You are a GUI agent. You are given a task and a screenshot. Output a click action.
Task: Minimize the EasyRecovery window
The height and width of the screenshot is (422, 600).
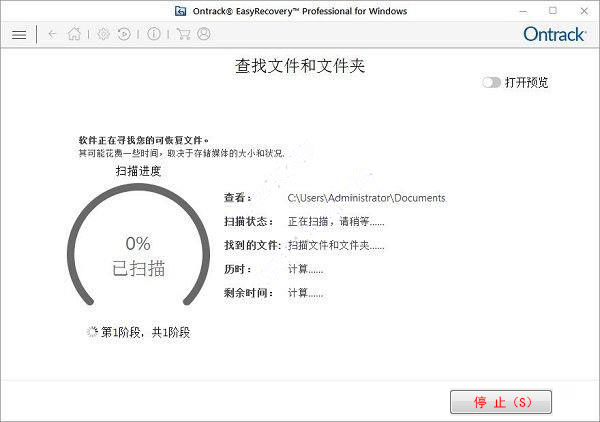click(x=526, y=10)
